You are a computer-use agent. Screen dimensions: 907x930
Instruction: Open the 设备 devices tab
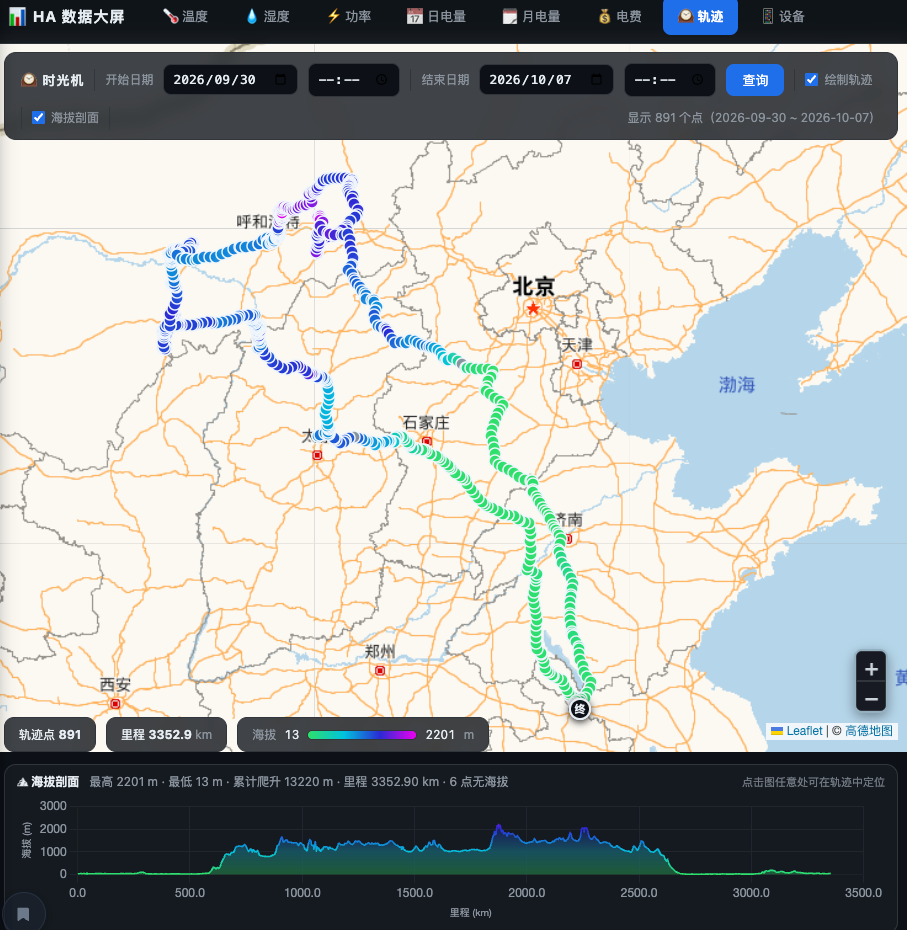pos(783,17)
